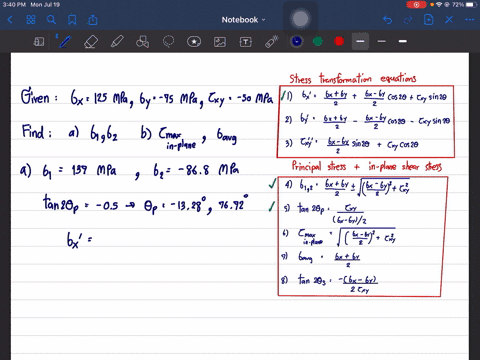The height and width of the screenshot is (360, 480).
Task: Tap the 'Stress transformation equations' heading
Action: point(353,78)
